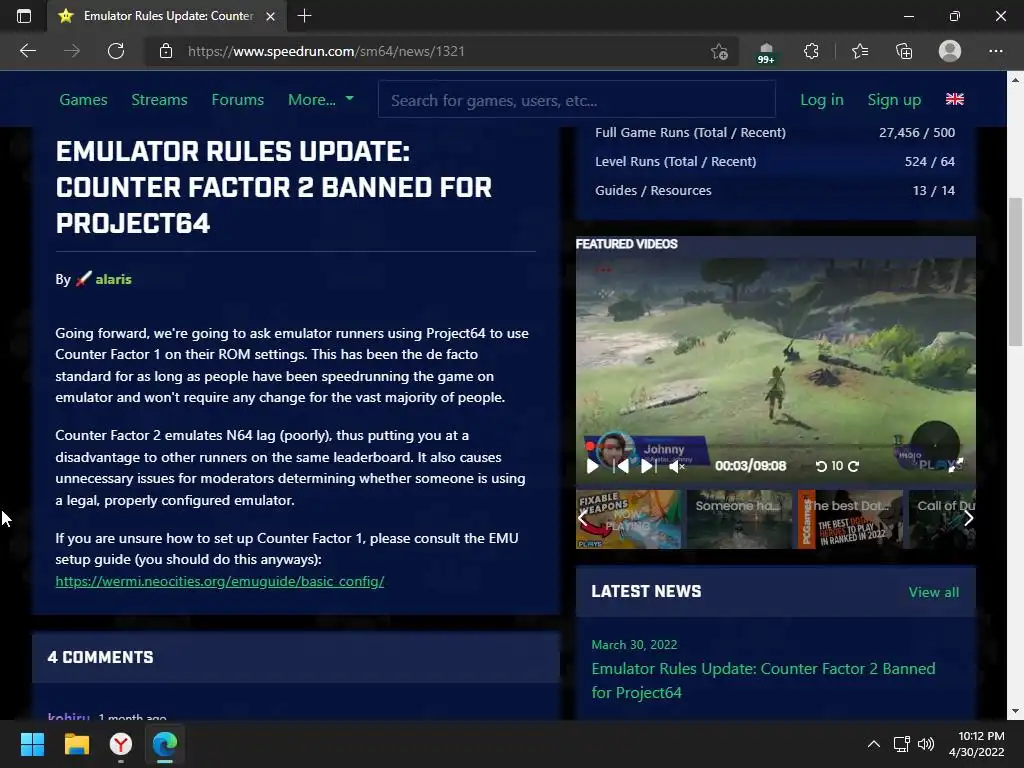Click View all latest news

tap(934, 592)
